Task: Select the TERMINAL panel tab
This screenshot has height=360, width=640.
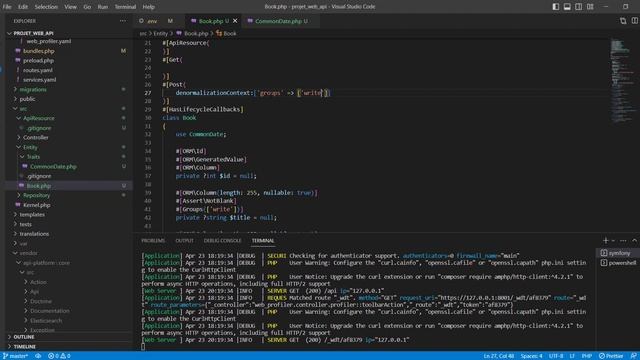Action: [x=263, y=240]
